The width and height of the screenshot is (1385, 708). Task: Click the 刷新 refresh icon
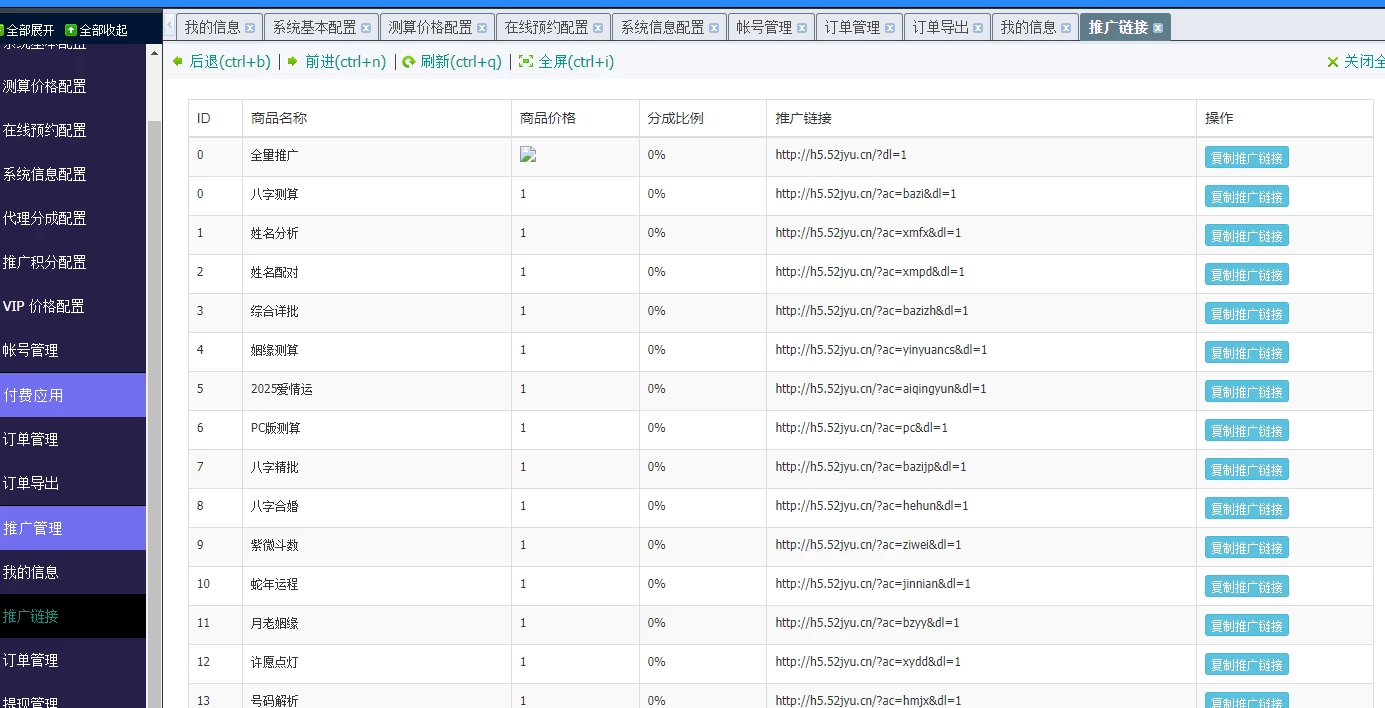click(408, 62)
